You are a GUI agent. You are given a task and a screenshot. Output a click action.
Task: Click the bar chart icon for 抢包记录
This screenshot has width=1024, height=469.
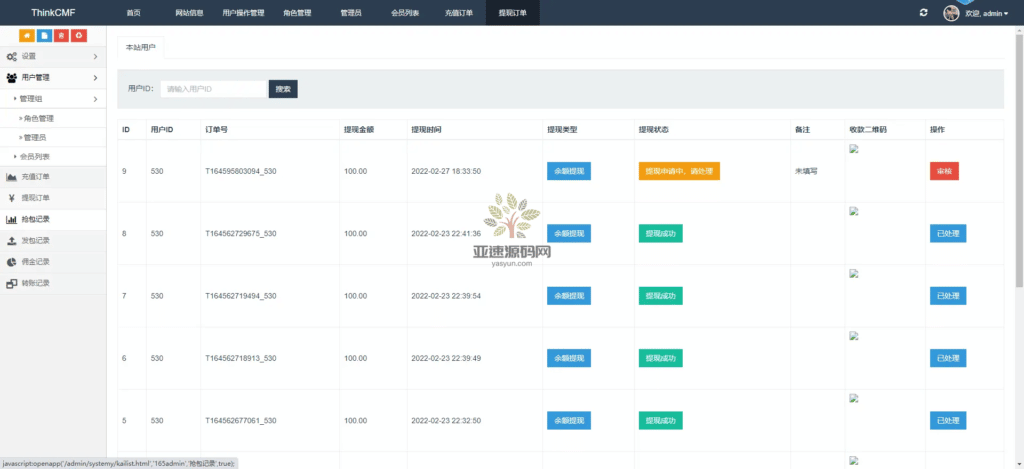[x=11, y=219]
